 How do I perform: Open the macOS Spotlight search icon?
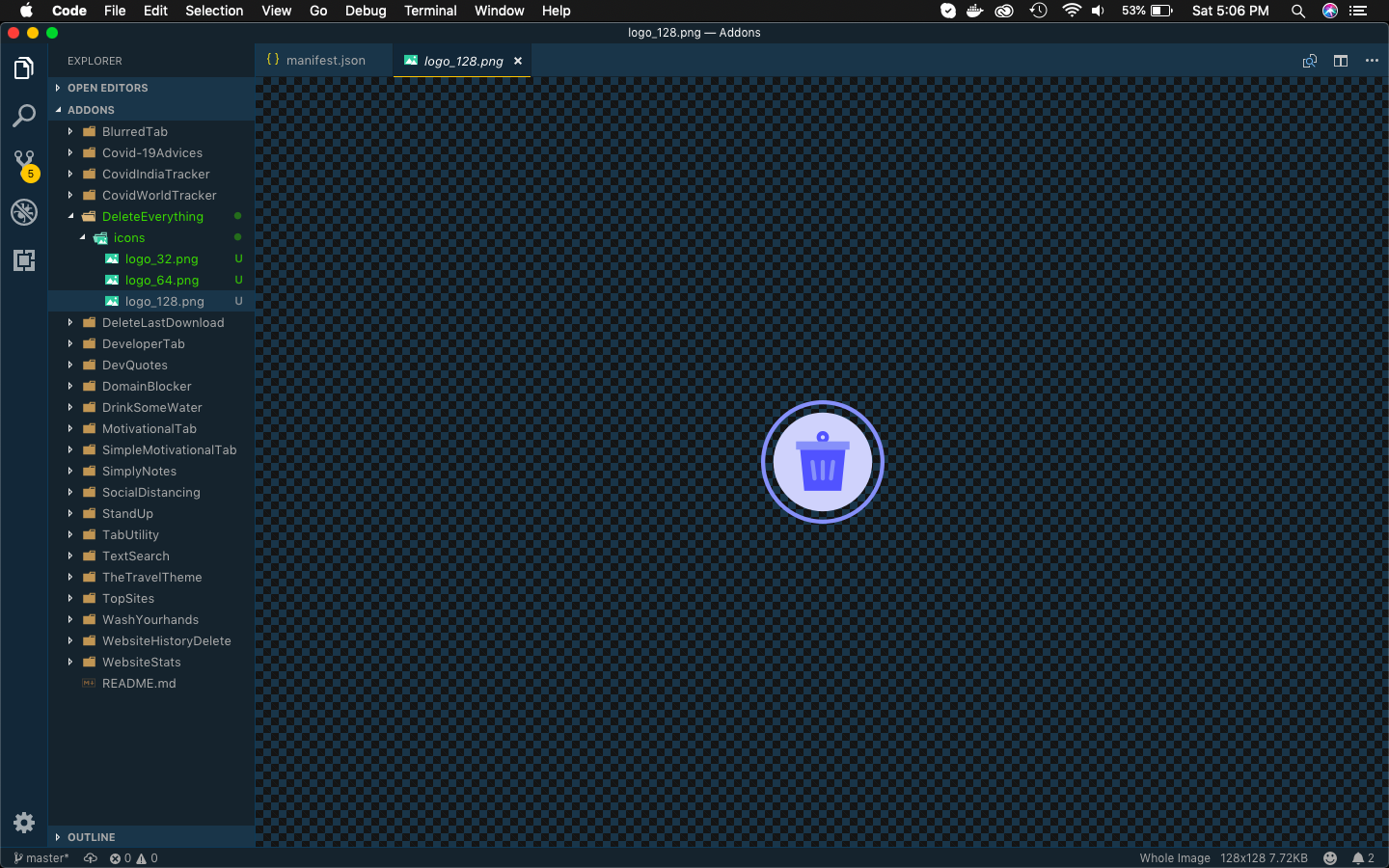coord(1298,11)
